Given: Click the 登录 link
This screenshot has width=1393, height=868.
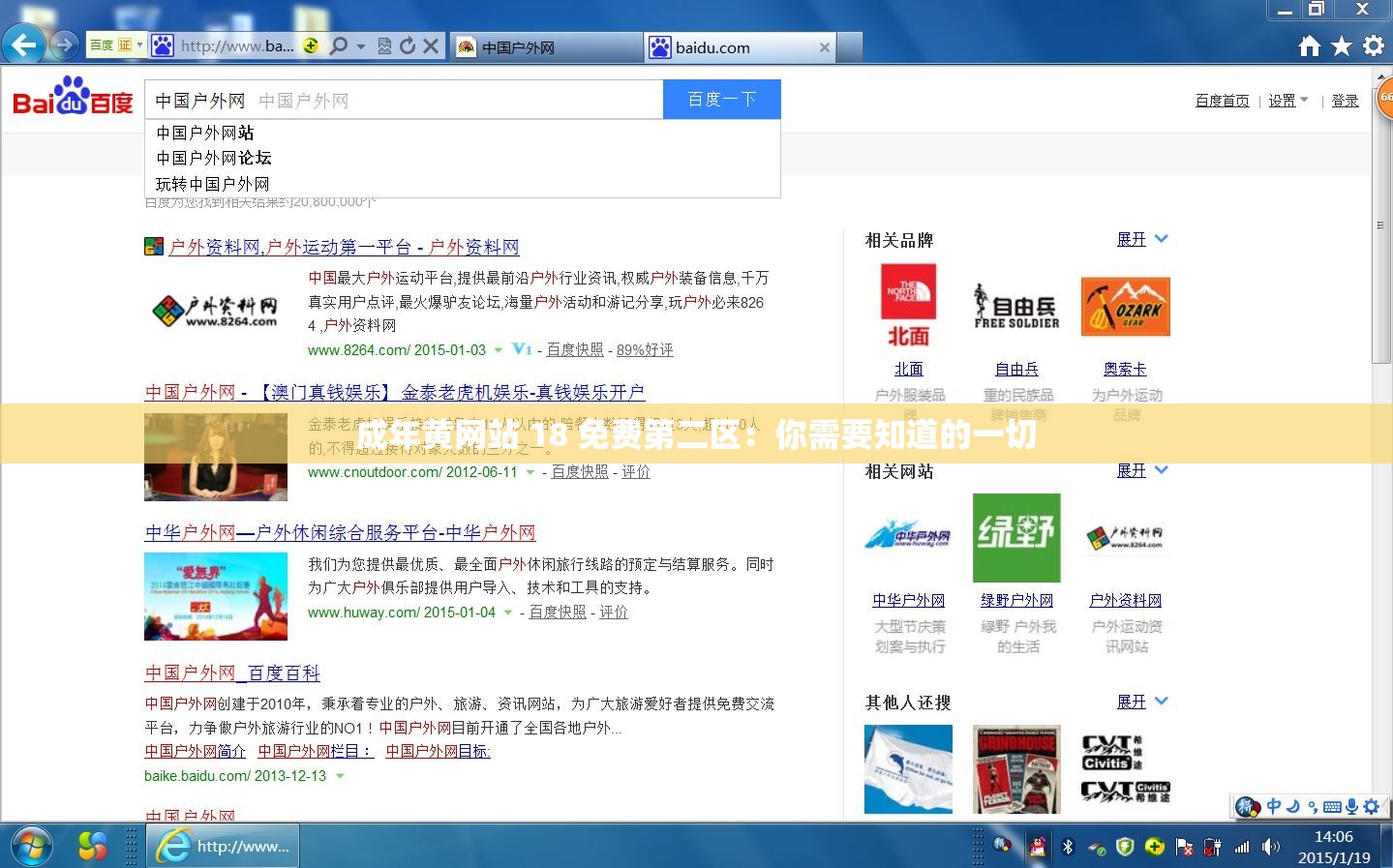Looking at the screenshot, I should coord(1345,101).
